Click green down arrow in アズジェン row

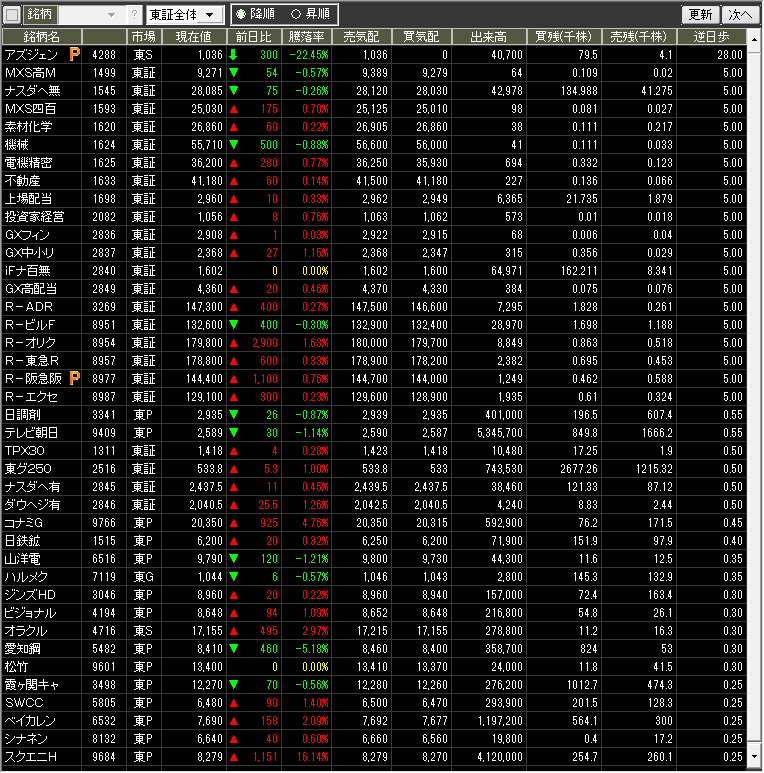234,54
